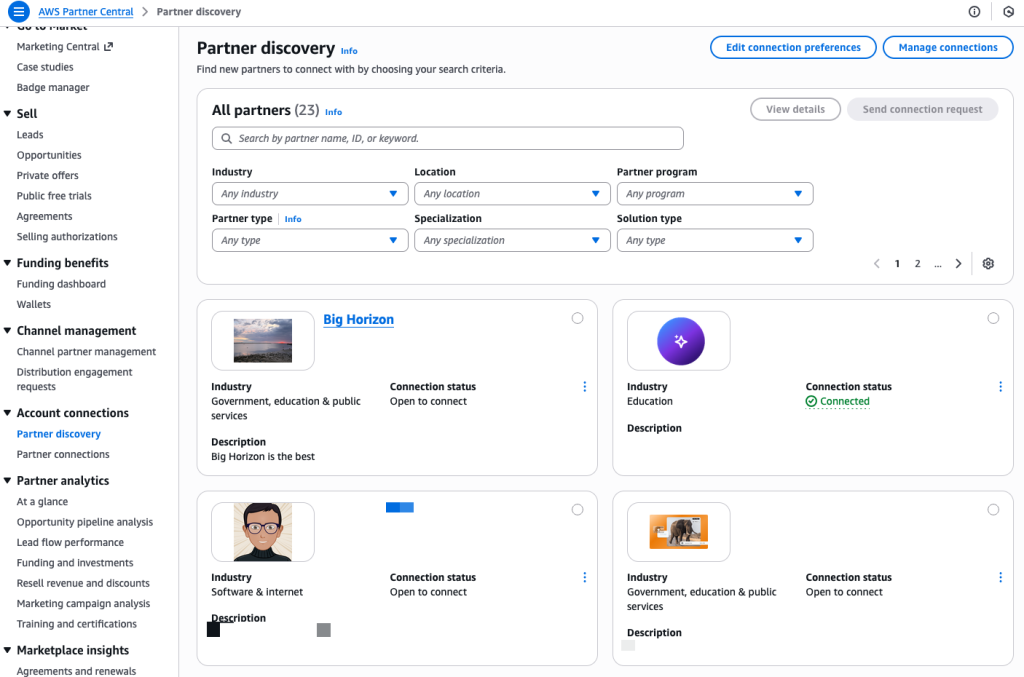Open the Location filter dropdown
The image size is (1024, 677).
pos(512,193)
